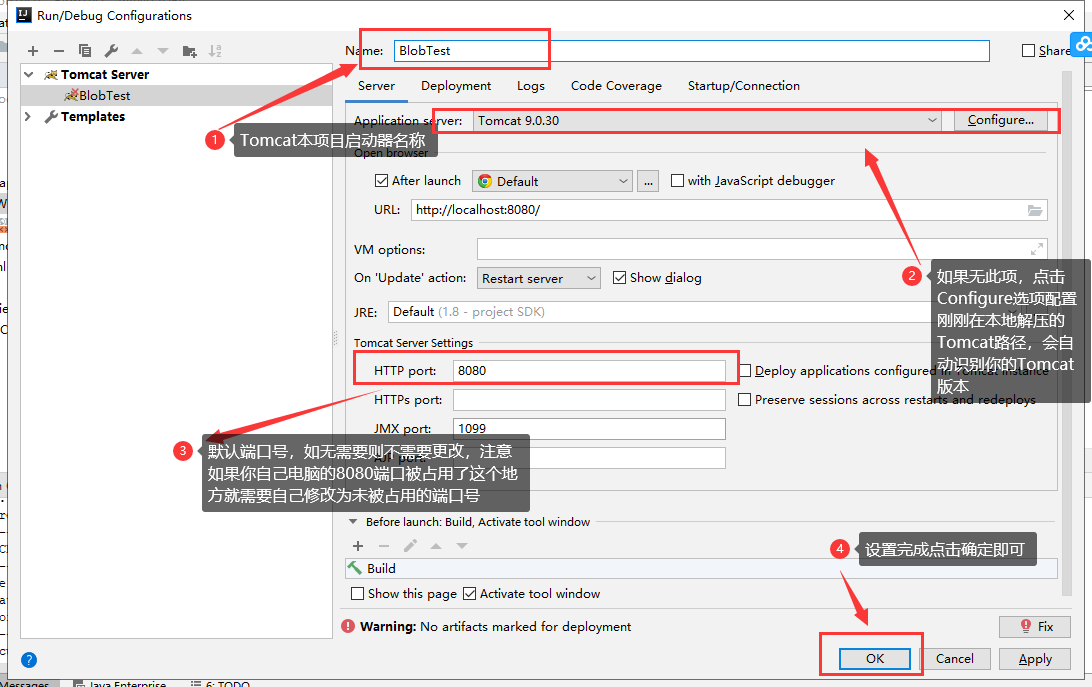Enable Preserve sessions across restarts checkbox
The image size is (1092, 687).
744,400
